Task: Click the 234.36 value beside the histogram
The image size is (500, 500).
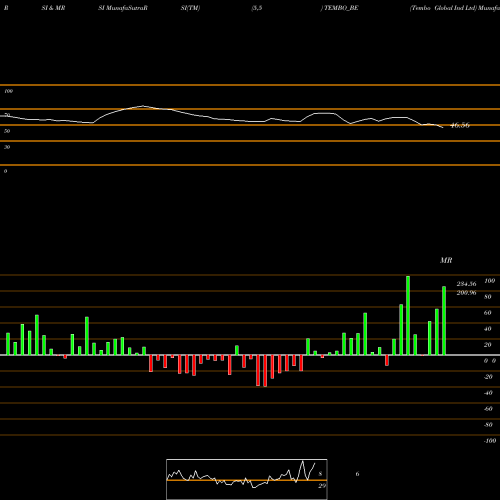Action: click(x=466, y=284)
